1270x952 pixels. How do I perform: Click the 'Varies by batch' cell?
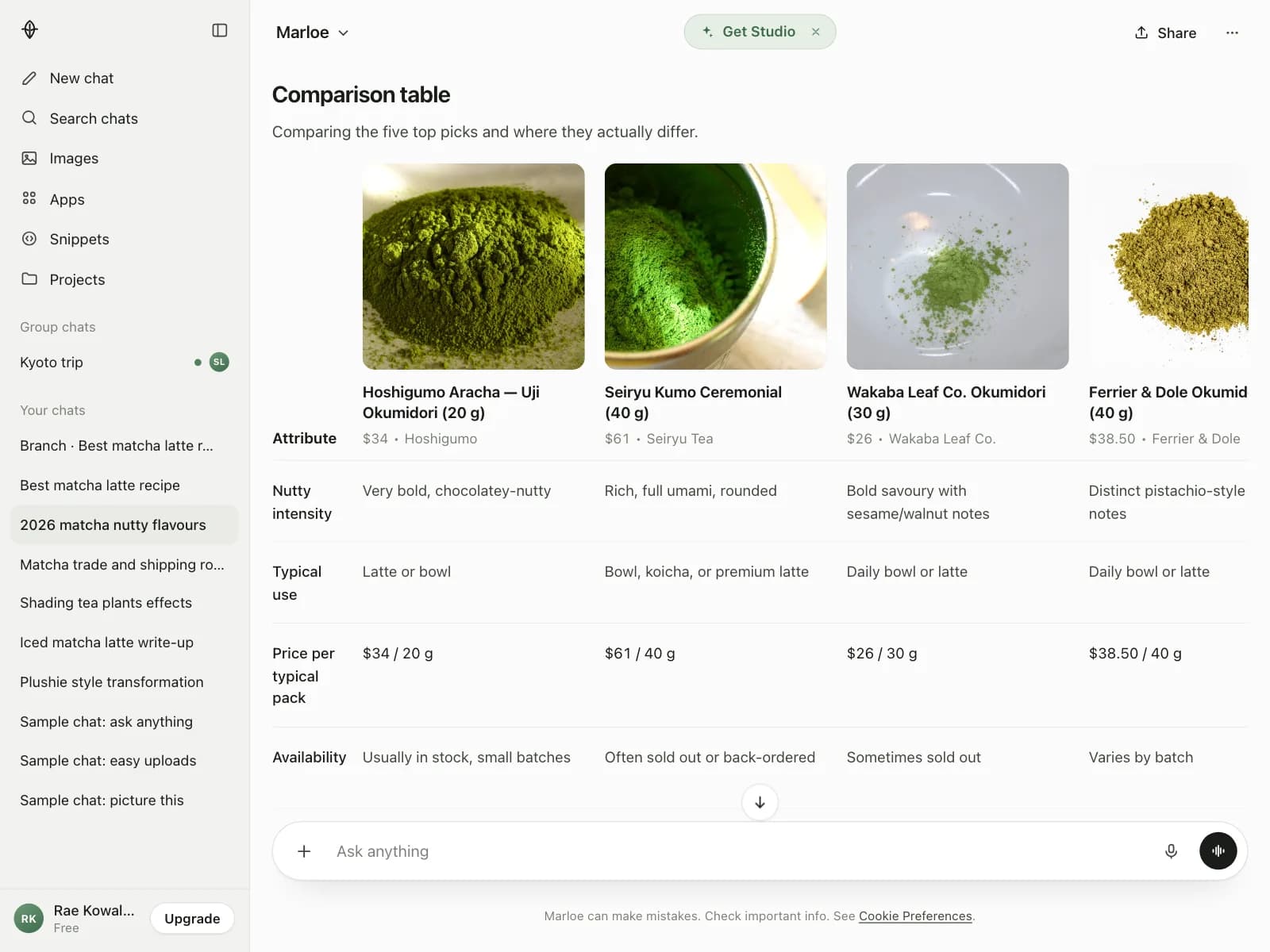[1141, 758]
